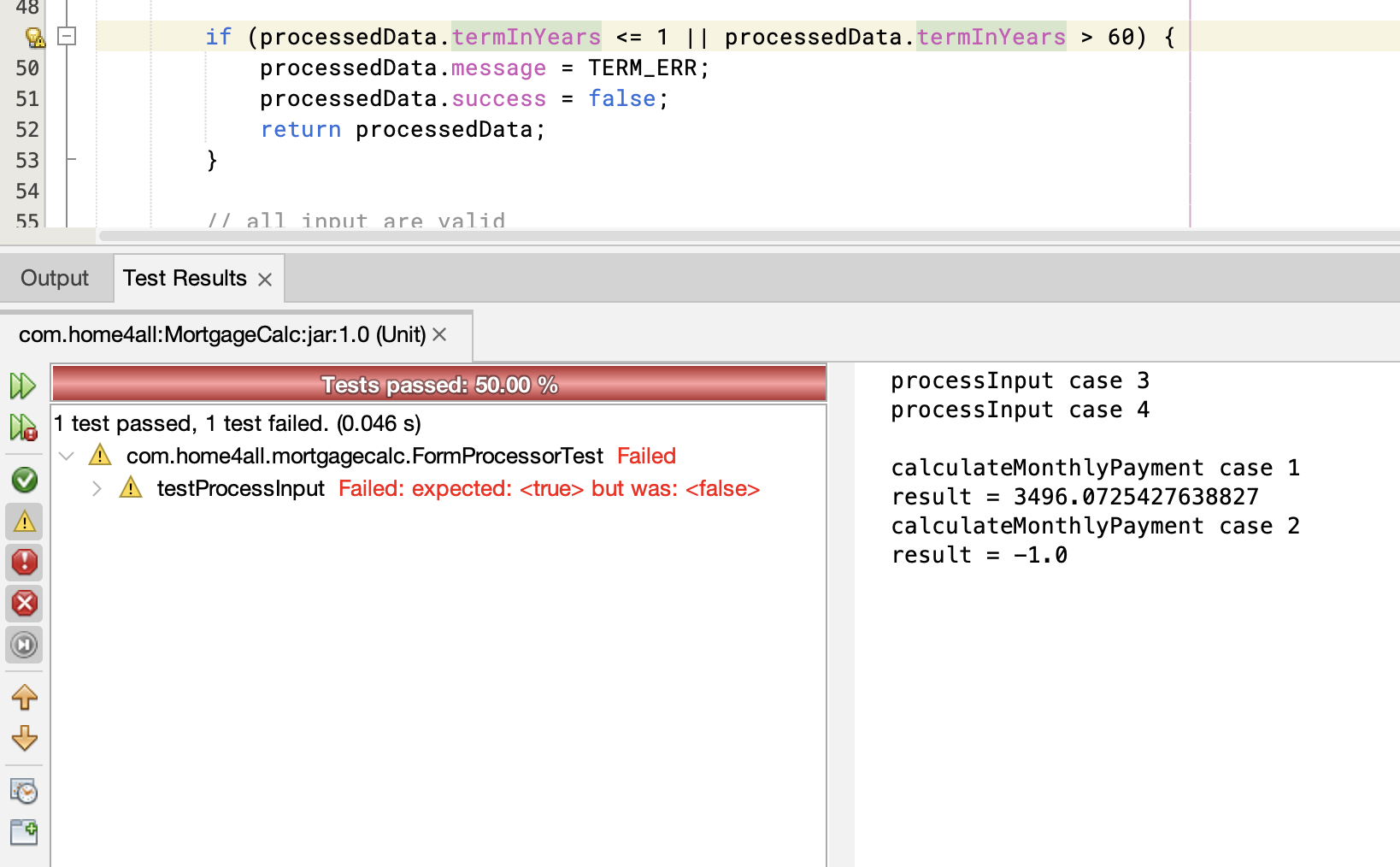The height and width of the screenshot is (867, 1400).
Task: Click the first termInYears in the if condition
Action: pyautogui.click(x=526, y=37)
